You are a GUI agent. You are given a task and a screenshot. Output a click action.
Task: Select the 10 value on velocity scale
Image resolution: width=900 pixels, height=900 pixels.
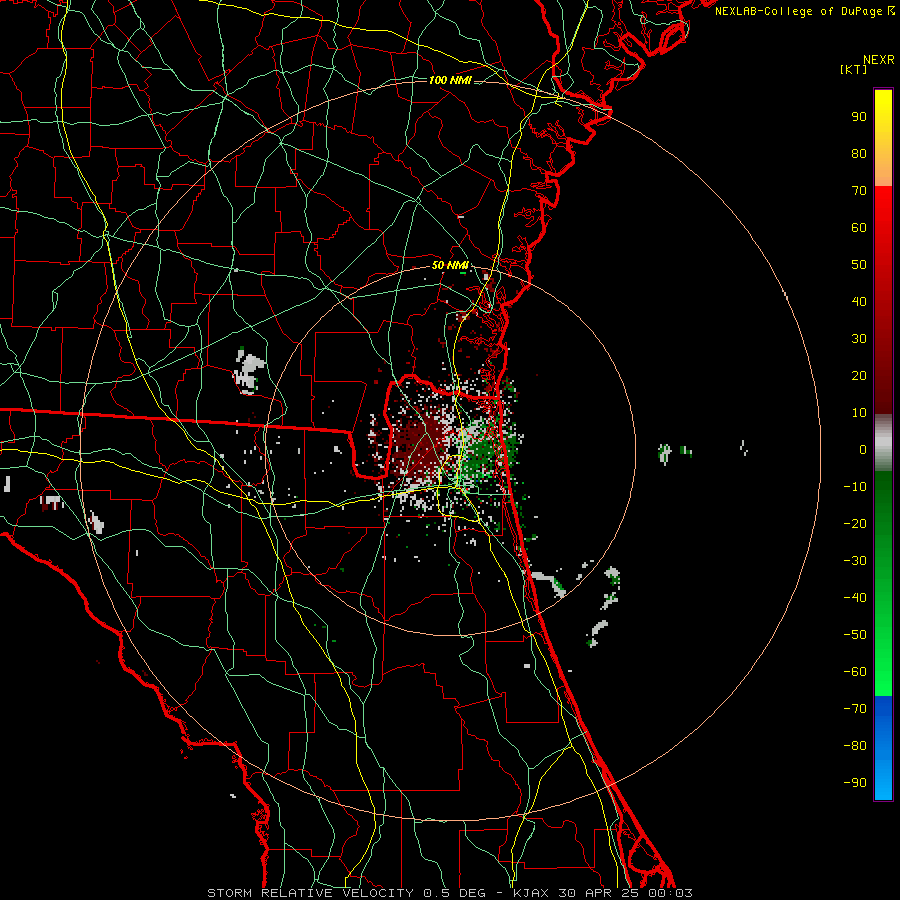[x=859, y=413]
